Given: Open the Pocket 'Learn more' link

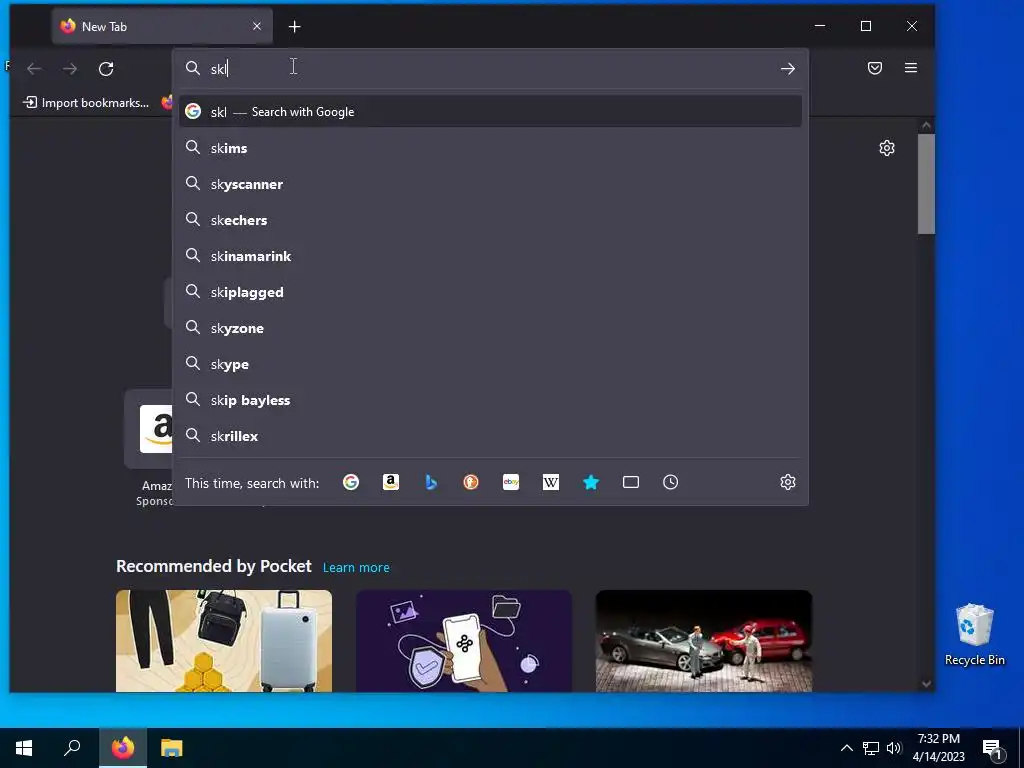Looking at the screenshot, I should [x=356, y=568].
